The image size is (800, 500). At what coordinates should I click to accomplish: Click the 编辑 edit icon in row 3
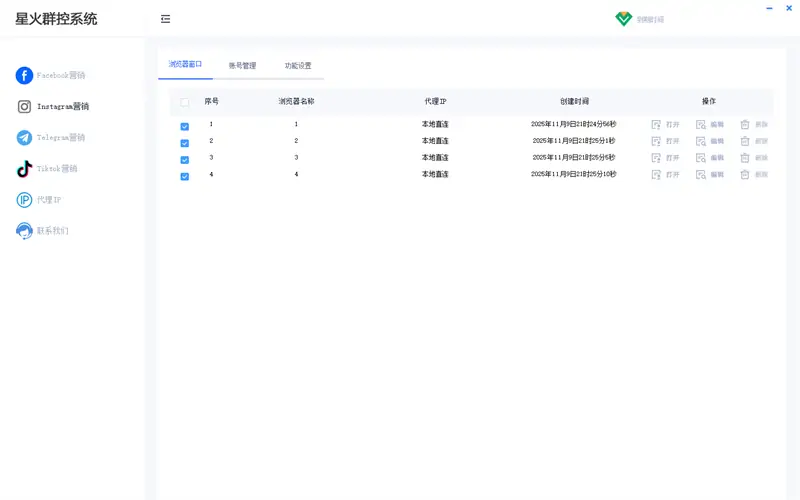[x=701, y=158]
